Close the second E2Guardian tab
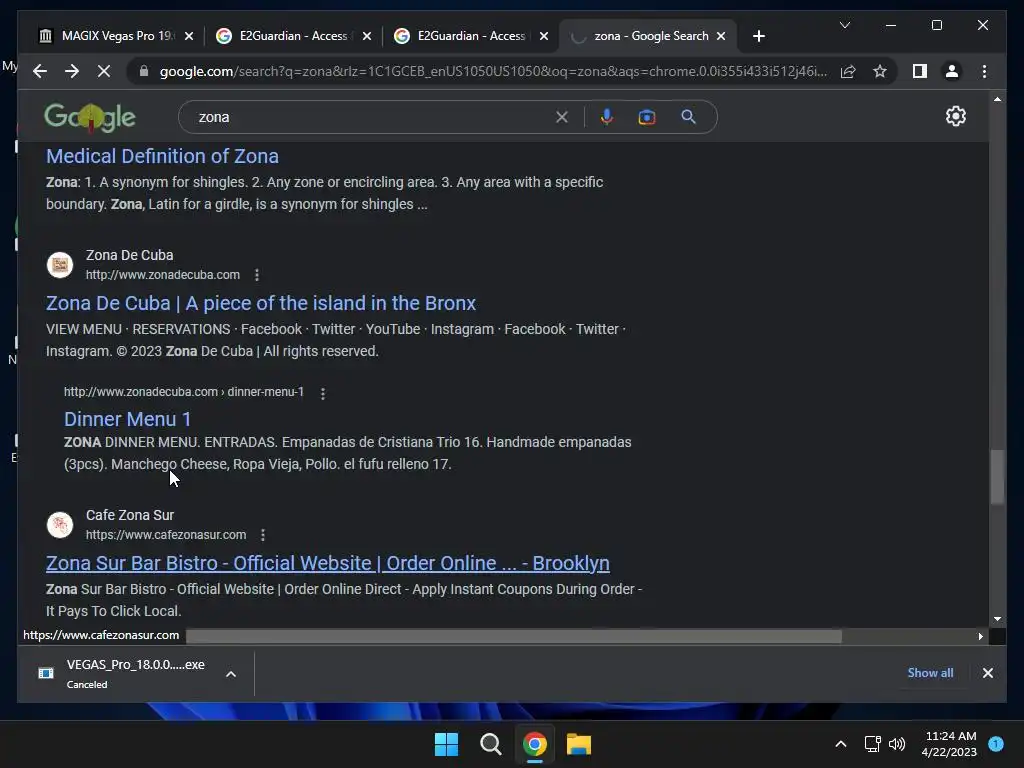Image resolution: width=1024 pixels, height=768 pixels. click(x=543, y=36)
